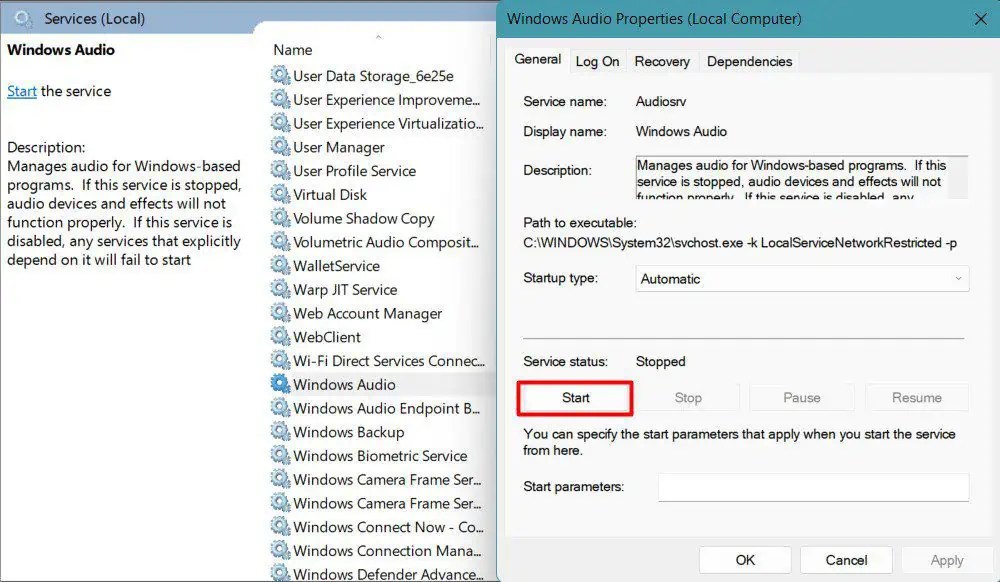Select the Windows Audio service icon
The width and height of the screenshot is (1000, 582).
coord(278,384)
